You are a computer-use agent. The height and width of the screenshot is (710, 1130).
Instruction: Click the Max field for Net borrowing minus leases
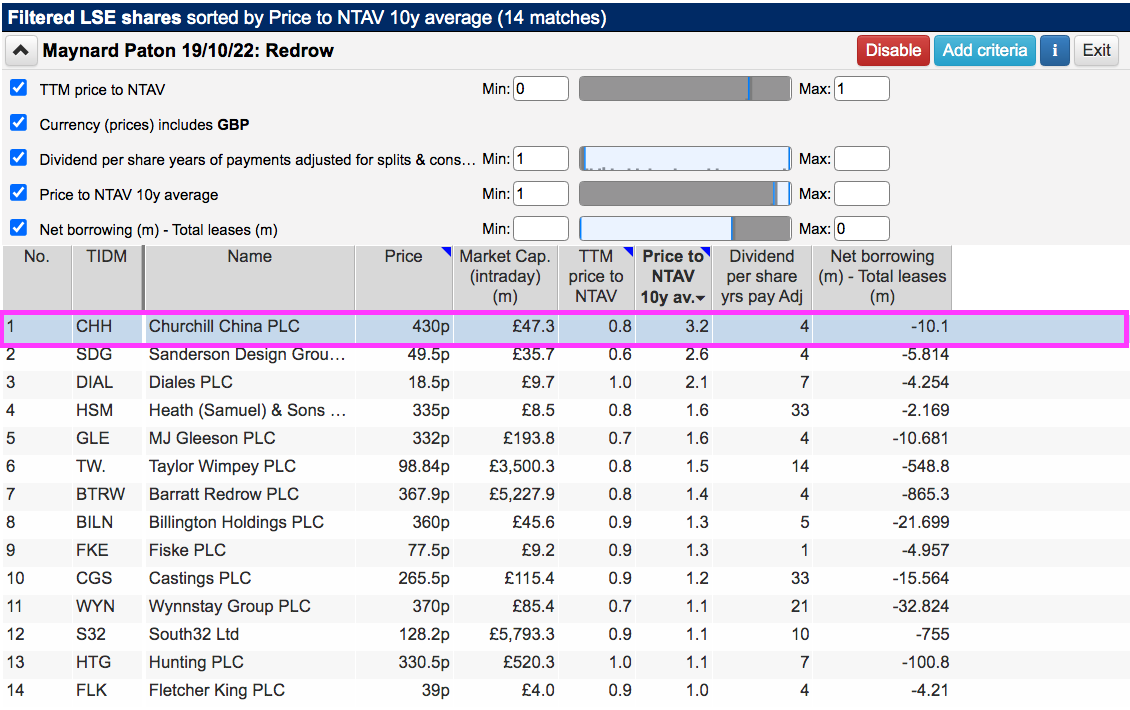862,228
